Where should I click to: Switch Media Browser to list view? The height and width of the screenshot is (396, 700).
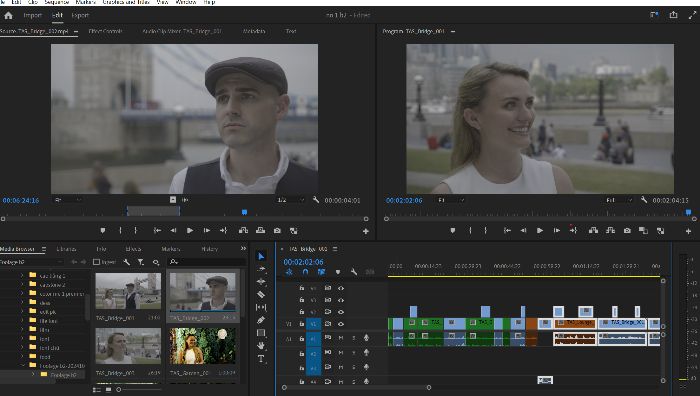(x=97, y=390)
